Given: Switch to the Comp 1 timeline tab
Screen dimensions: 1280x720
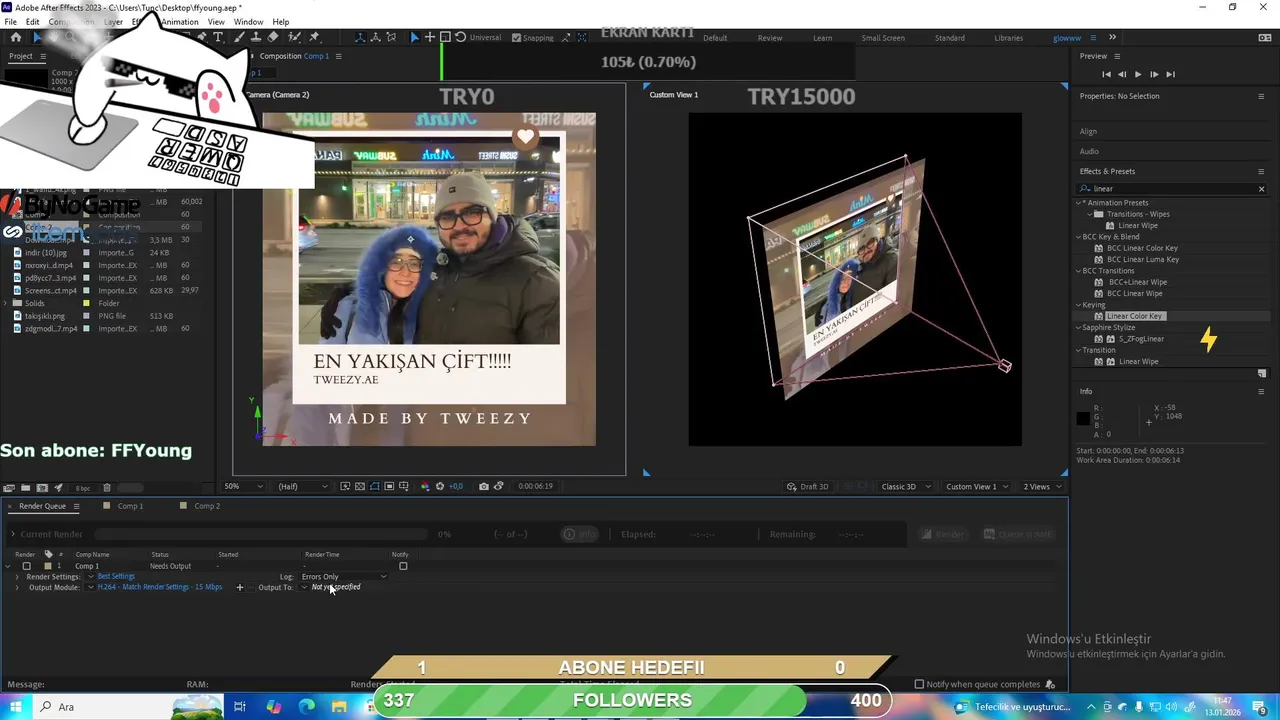Looking at the screenshot, I should (x=130, y=506).
